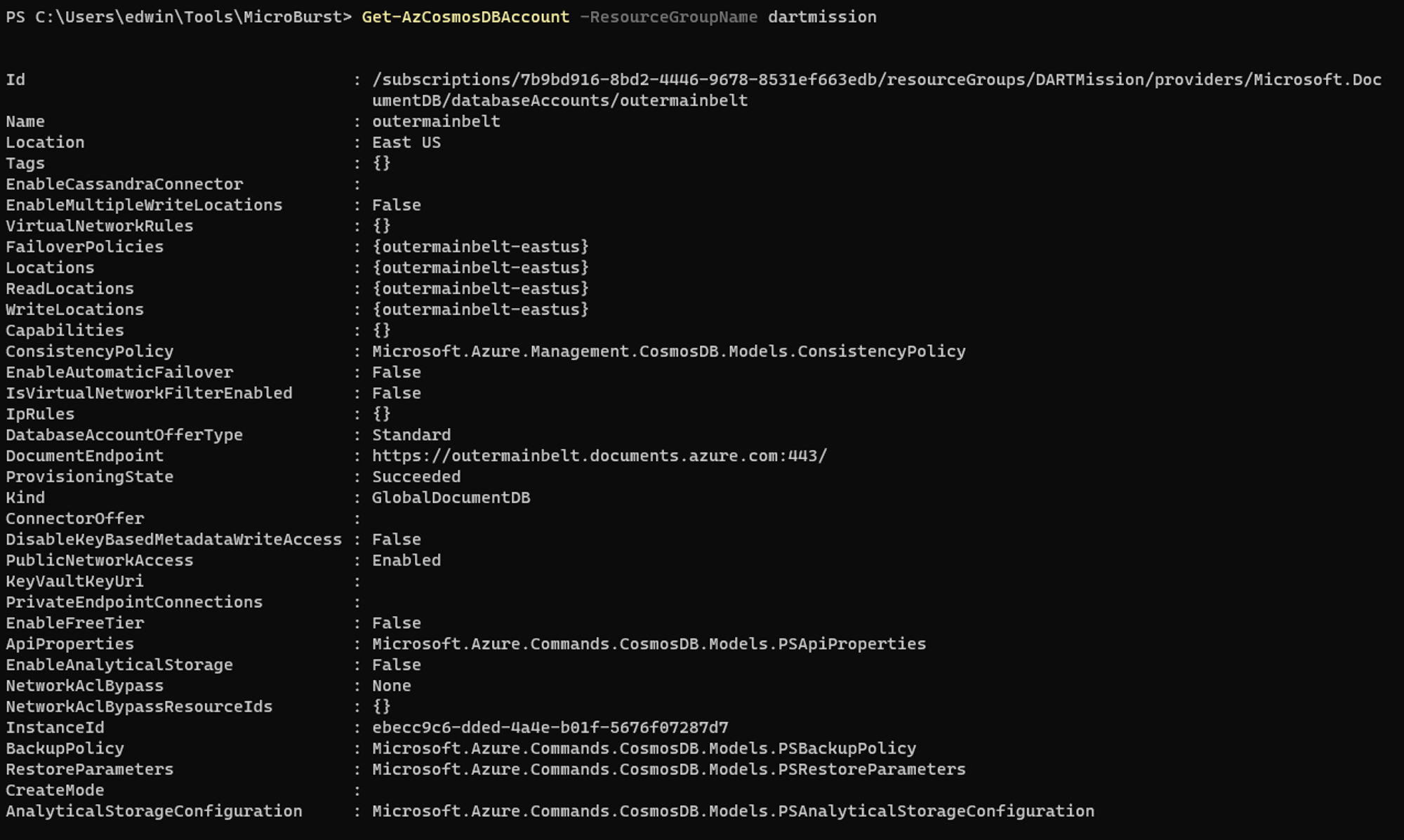Click the NetworkAclBypass value None

(x=391, y=686)
